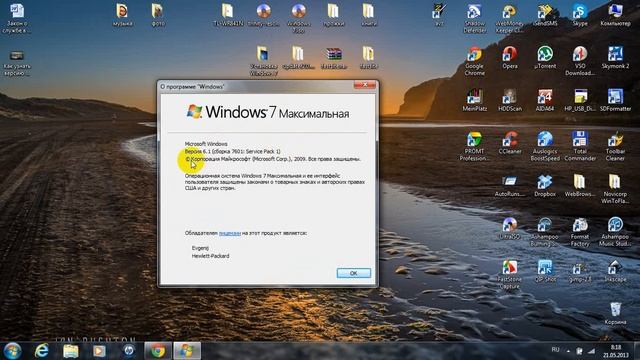The image size is (640, 360).
Task: Select the TL-WR841N folder on desktop
Action: tap(228, 15)
